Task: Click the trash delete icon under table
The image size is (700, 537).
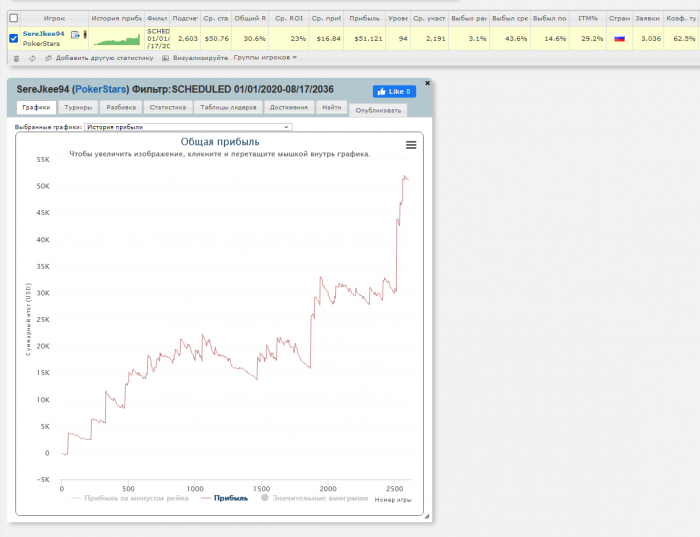Action: [x=17, y=58]
